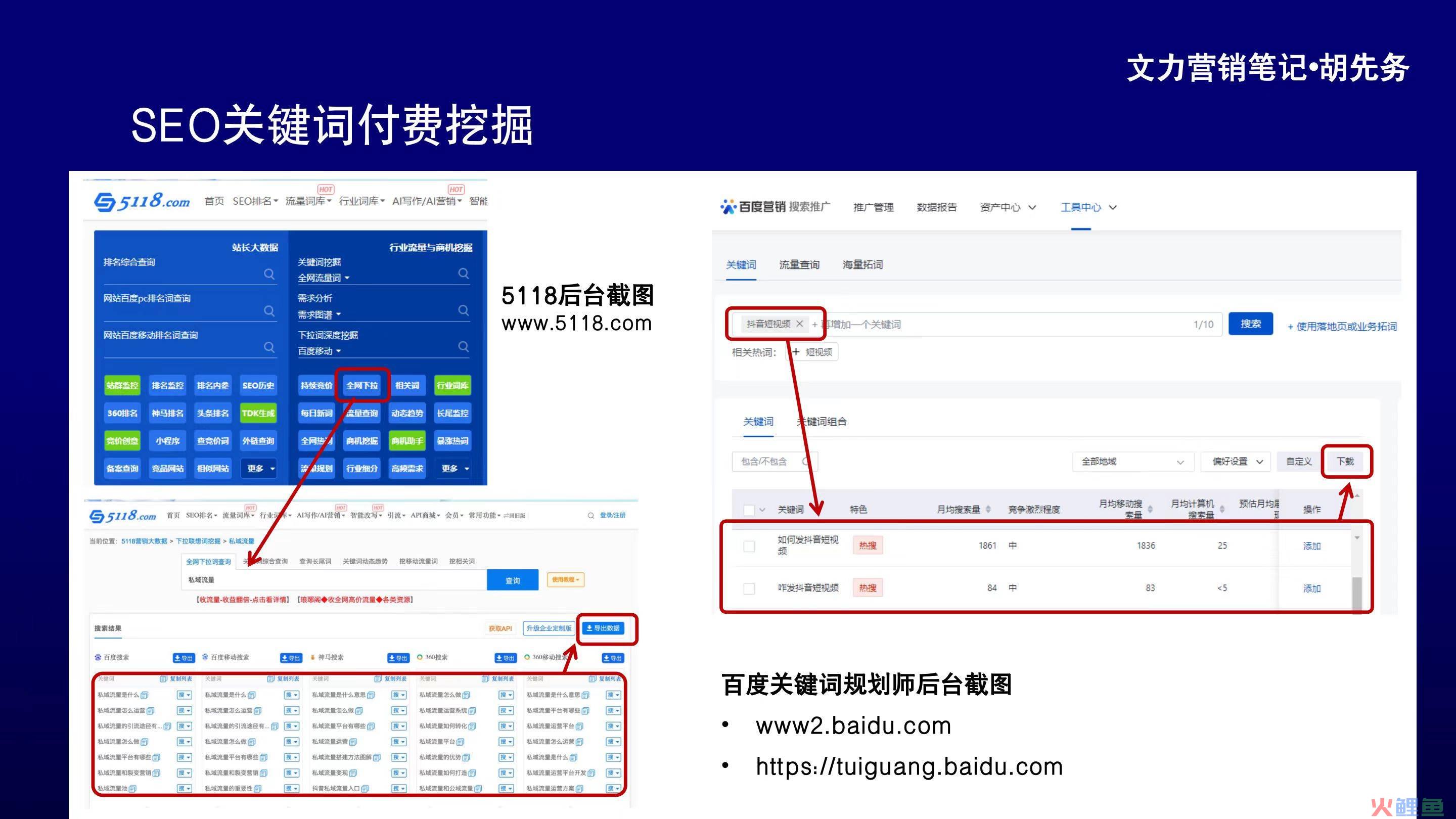Click the search icon in the 关键词挖掘 field
Viewport: 1456px width, 819px height.
(x=464, y=274)
